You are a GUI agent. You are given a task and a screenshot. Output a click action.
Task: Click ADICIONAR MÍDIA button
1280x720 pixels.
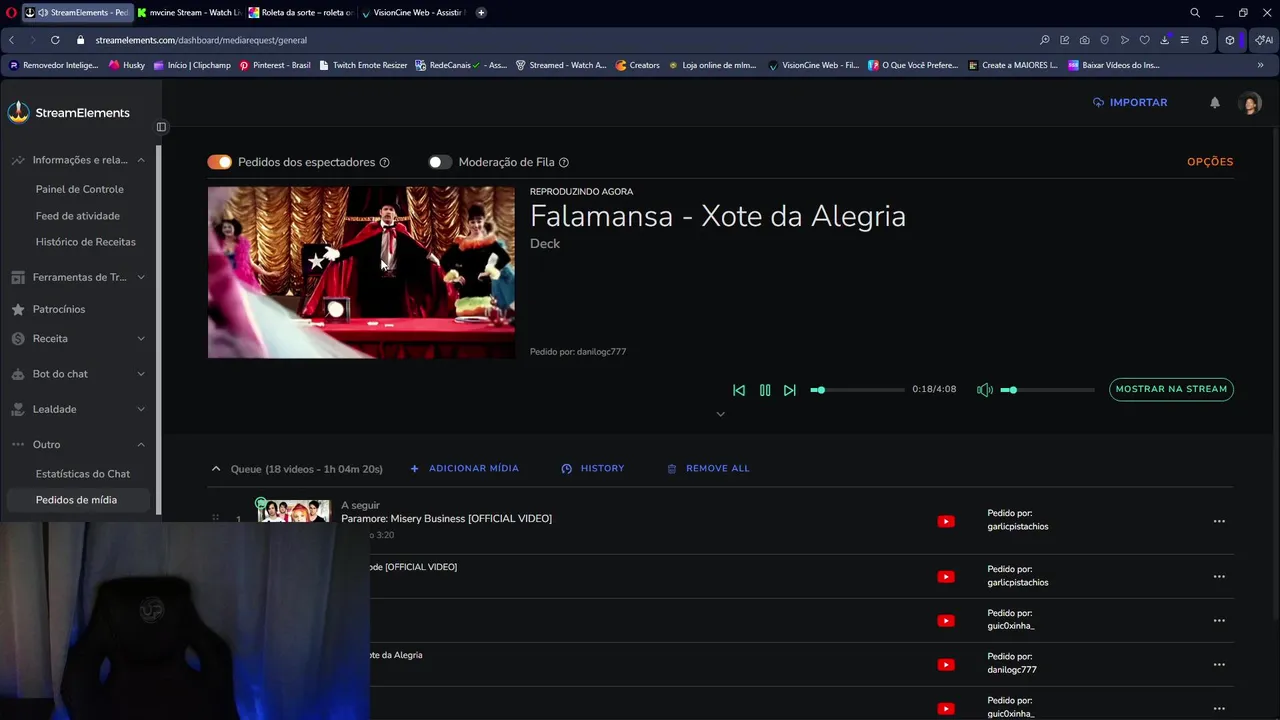click(x=465, y=468)
